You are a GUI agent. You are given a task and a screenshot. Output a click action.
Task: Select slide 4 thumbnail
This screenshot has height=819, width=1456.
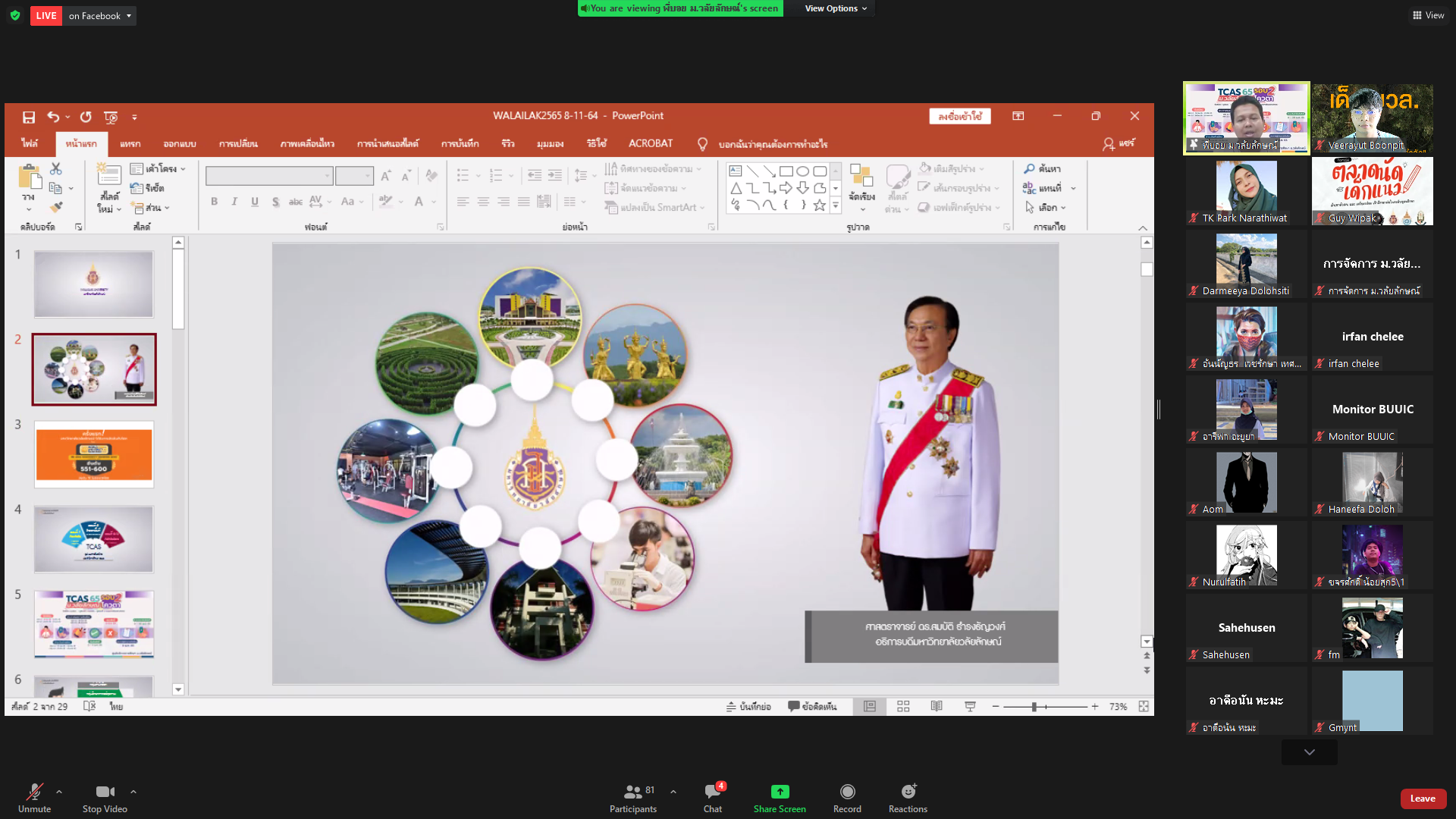point(94,539)
